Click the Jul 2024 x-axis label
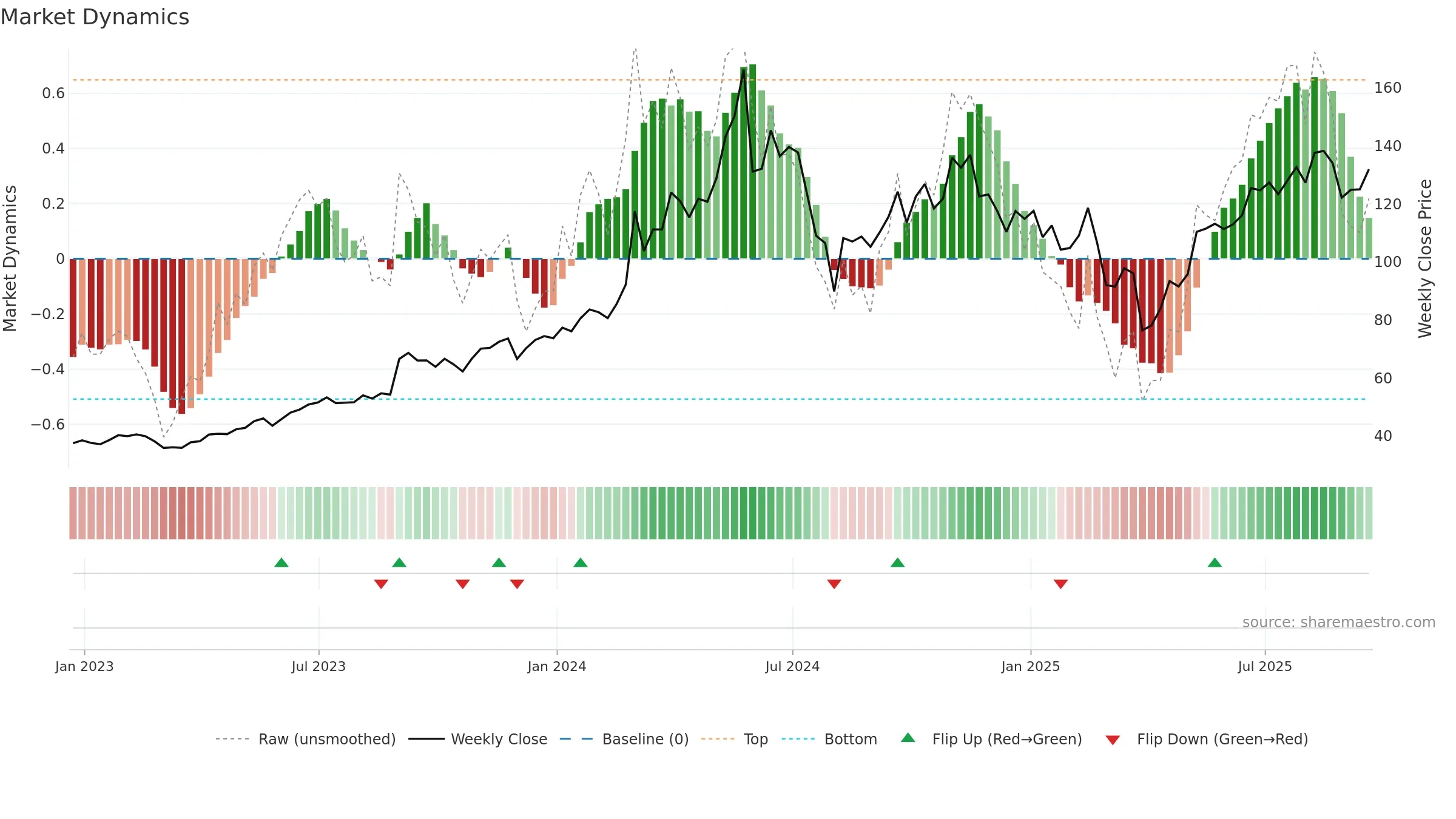 pyautogui.click(x=792, y=666)
